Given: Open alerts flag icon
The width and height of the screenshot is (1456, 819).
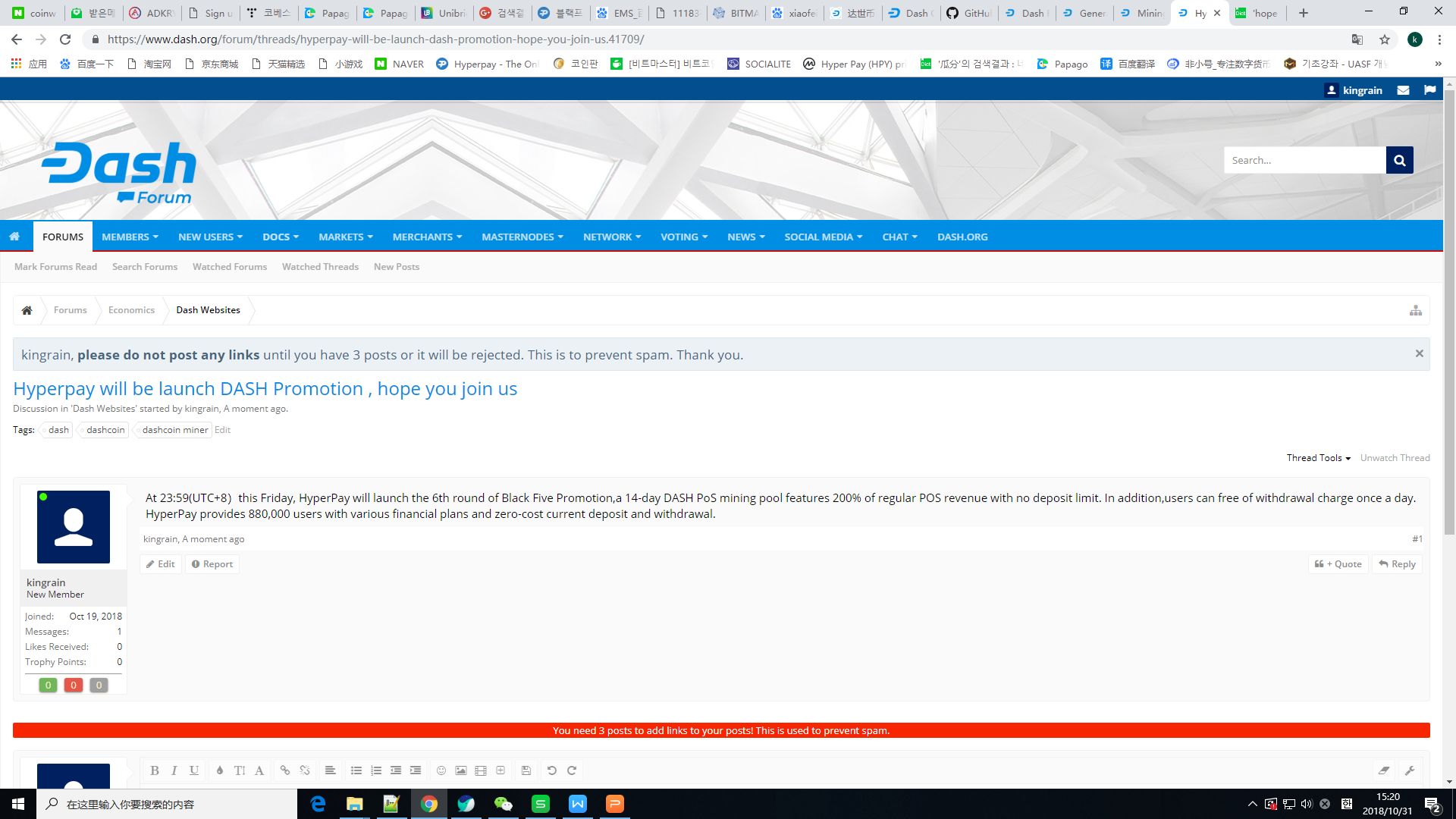Looking at the screenshot, I should 1430,90.
